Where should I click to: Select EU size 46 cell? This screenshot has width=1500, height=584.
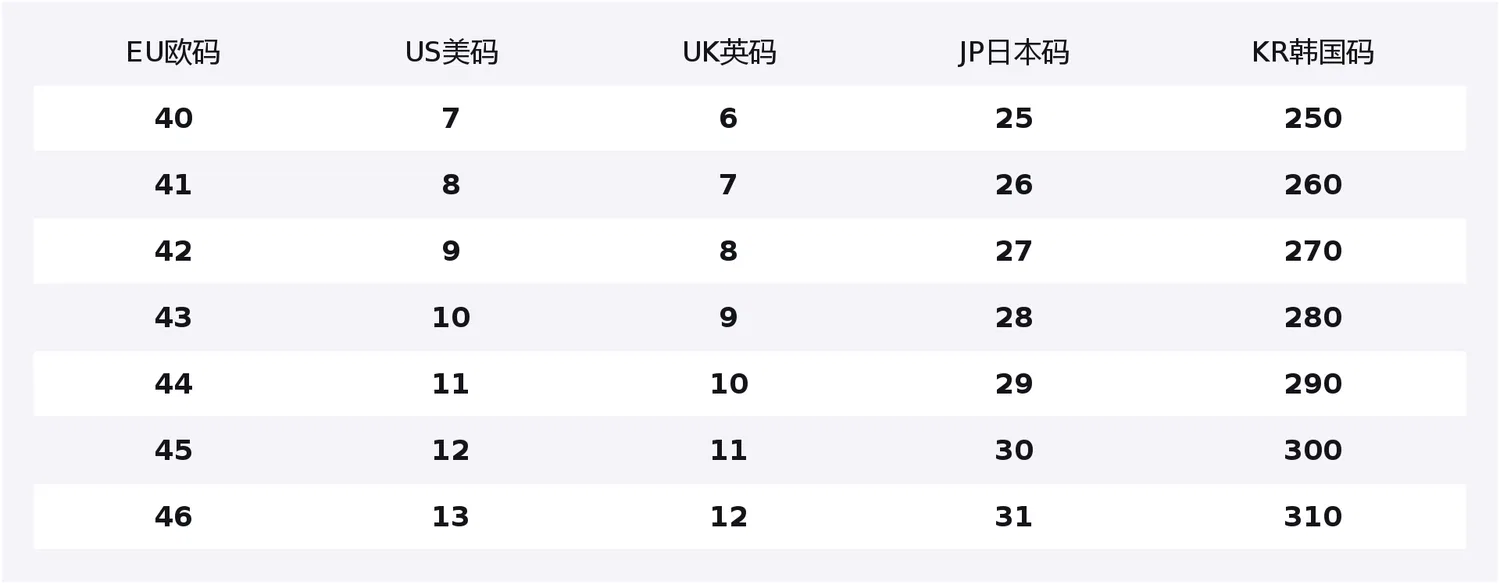[173, 517]
